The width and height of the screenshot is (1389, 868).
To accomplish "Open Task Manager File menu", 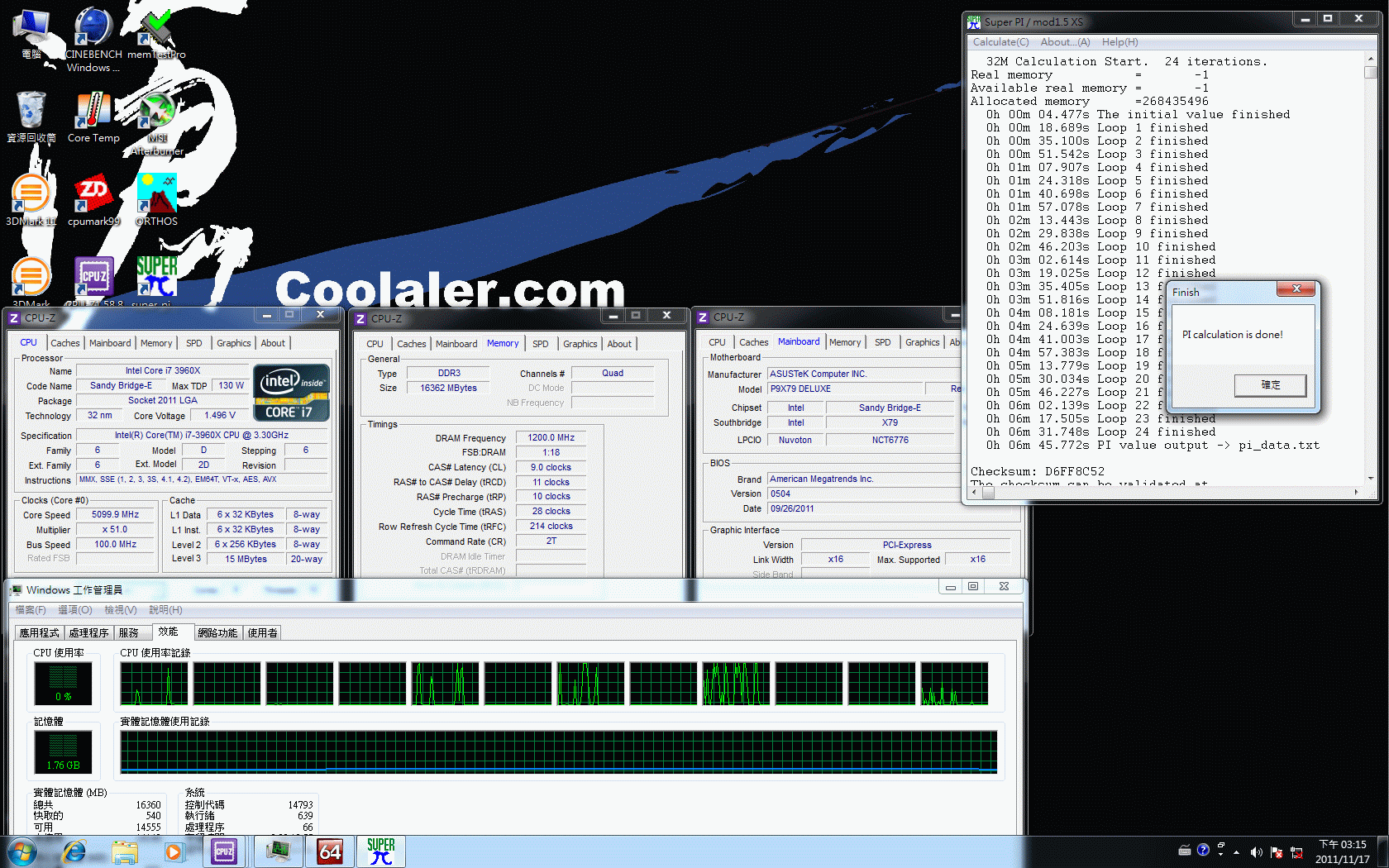I will point(31,610).
